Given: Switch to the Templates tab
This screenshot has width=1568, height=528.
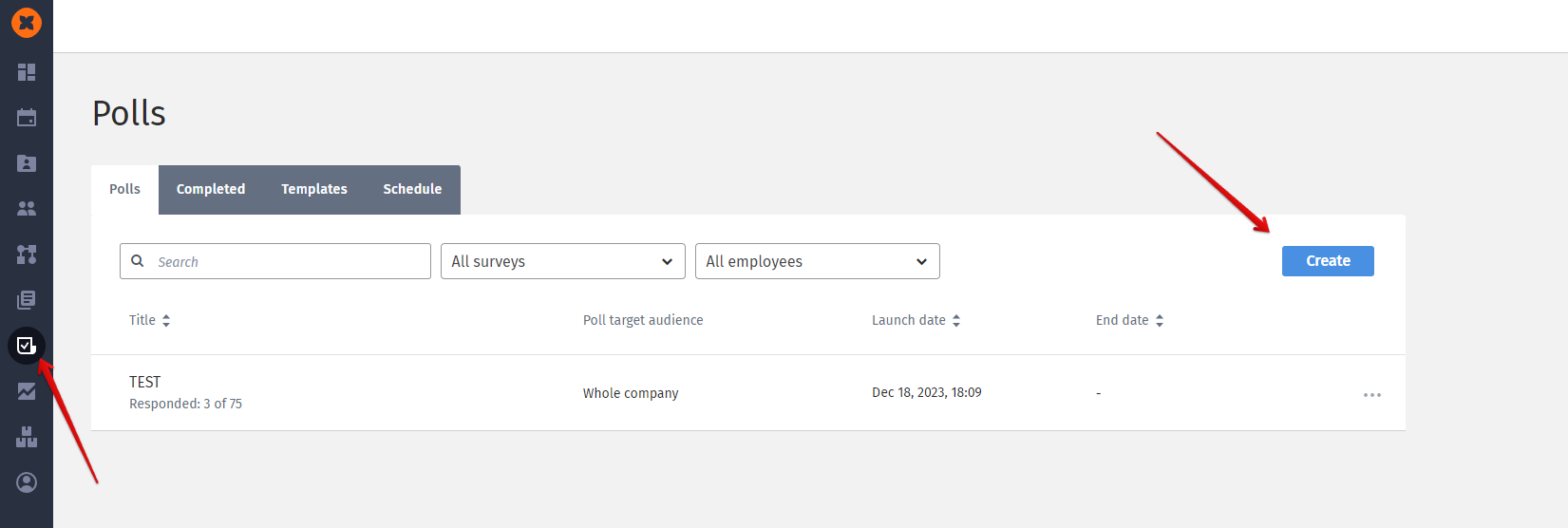Looking at the screenshot, I should point(314,189).
